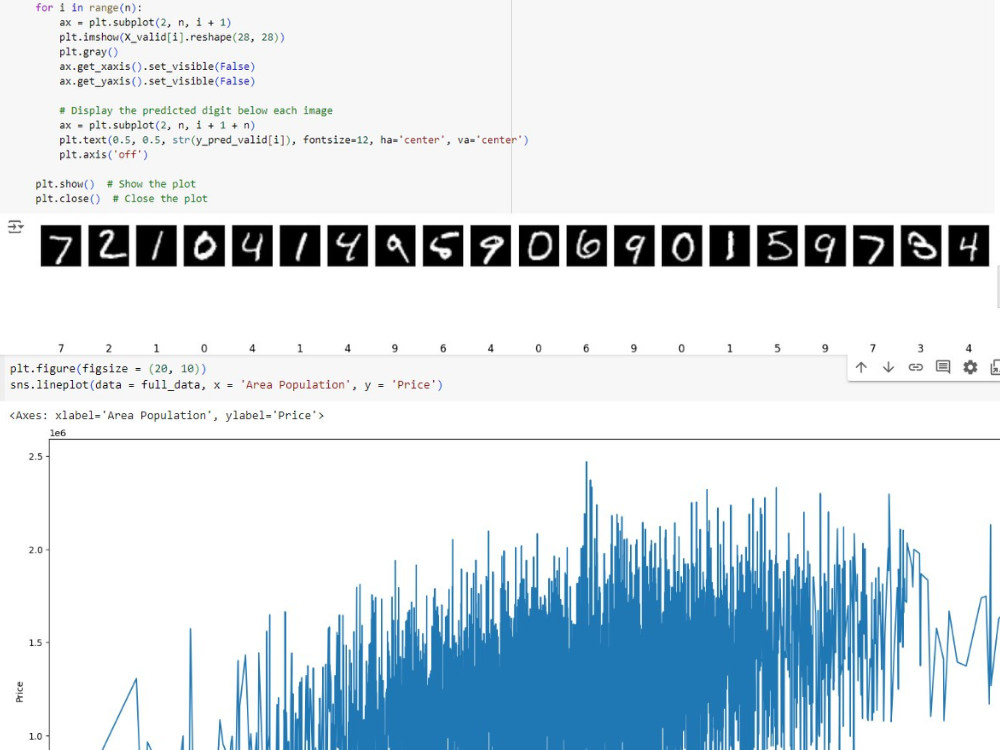
Task: Click the 1.5 y-axis tick label
Action: click(x=35, y=642)
